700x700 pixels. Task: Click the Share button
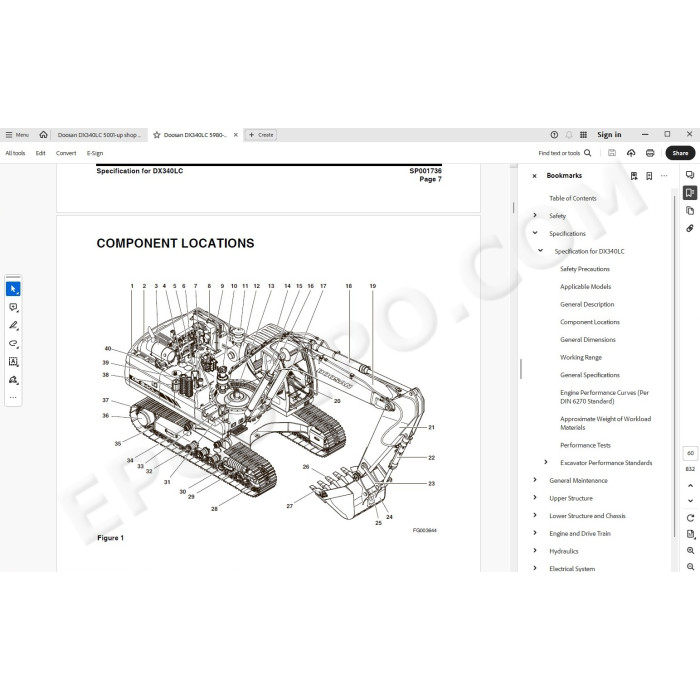coord(680,153)
